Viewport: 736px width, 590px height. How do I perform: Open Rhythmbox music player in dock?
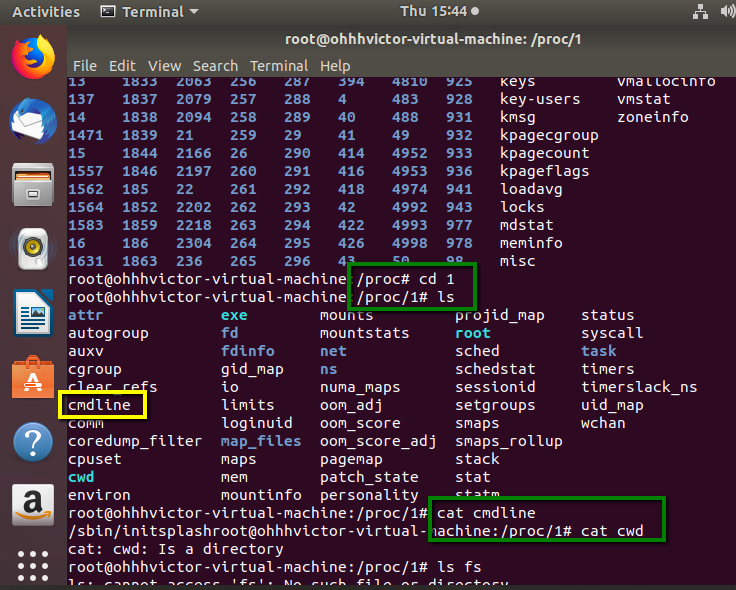[x=33, y=248]
